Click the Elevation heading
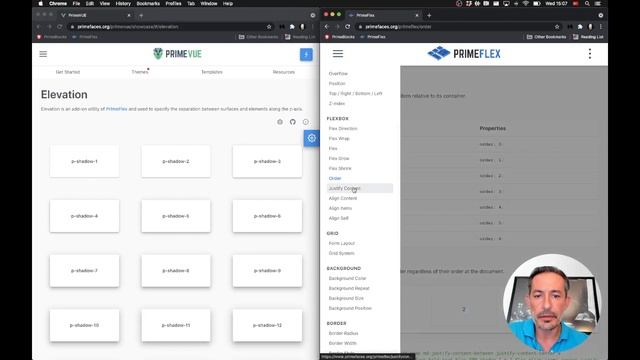640x360 pixels. tap(64, 94)
